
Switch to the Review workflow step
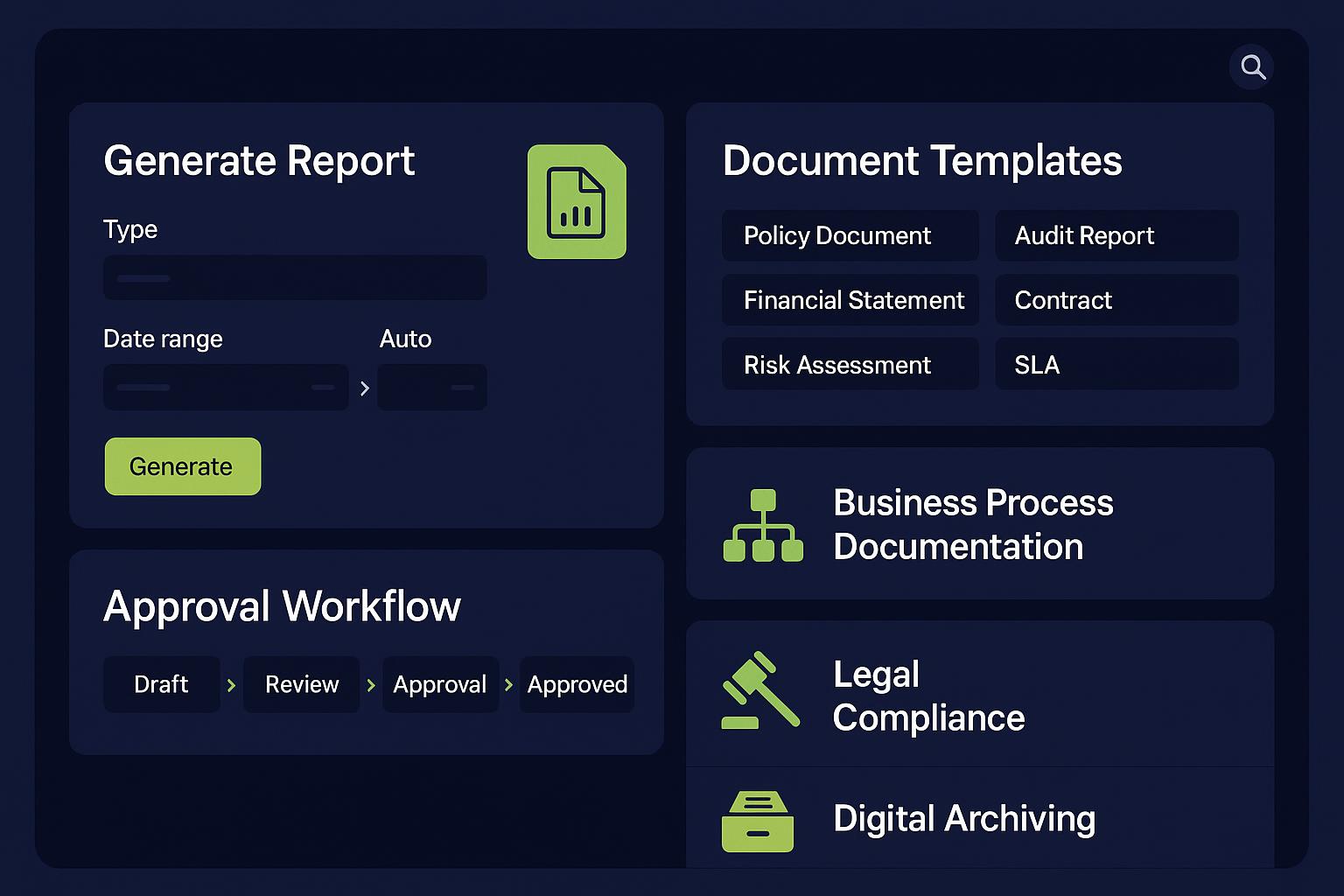click(x=302, y=684)
